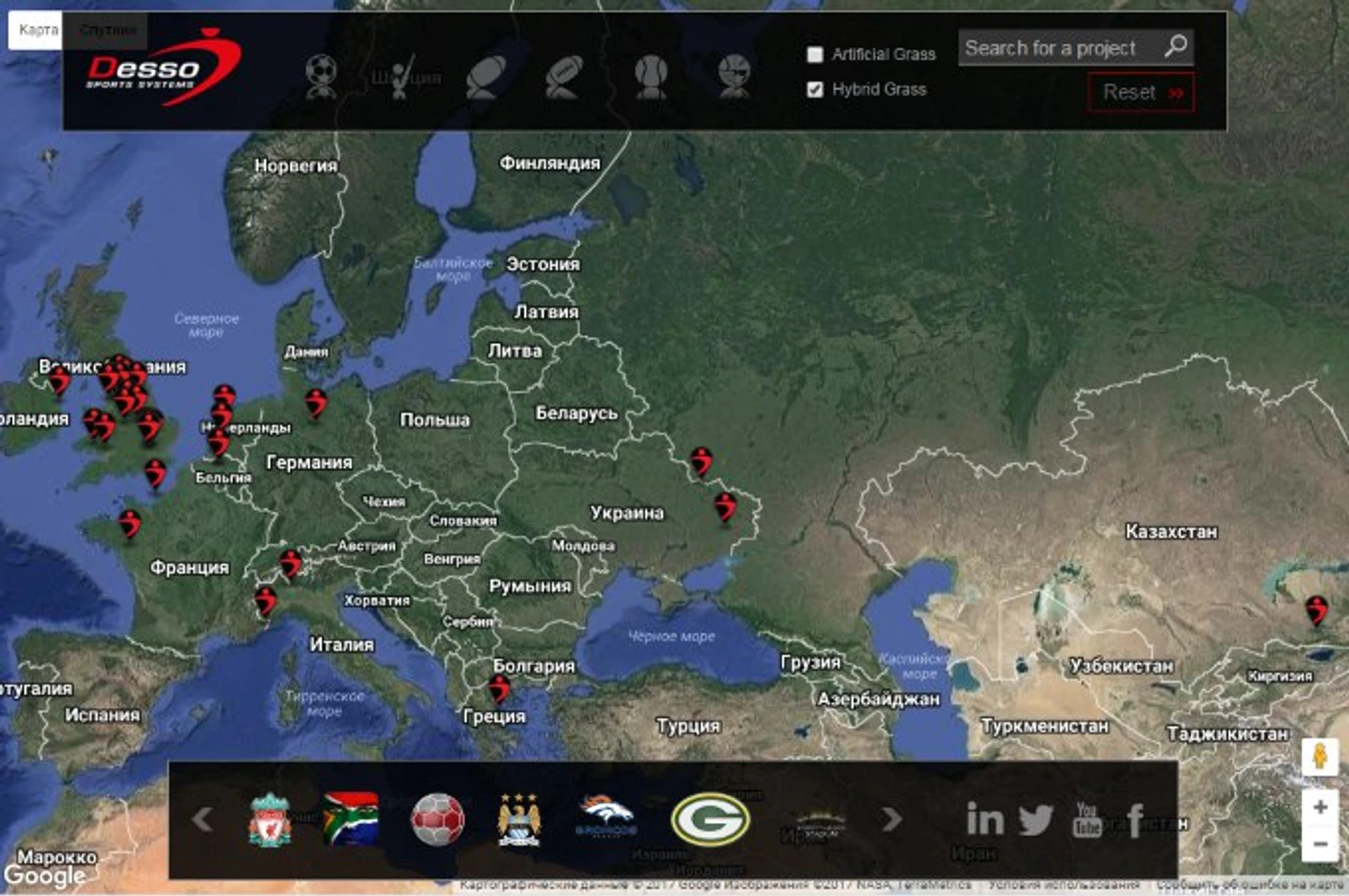Switch to the Карта map tab

pyautogui.click(x=39, y=30)
